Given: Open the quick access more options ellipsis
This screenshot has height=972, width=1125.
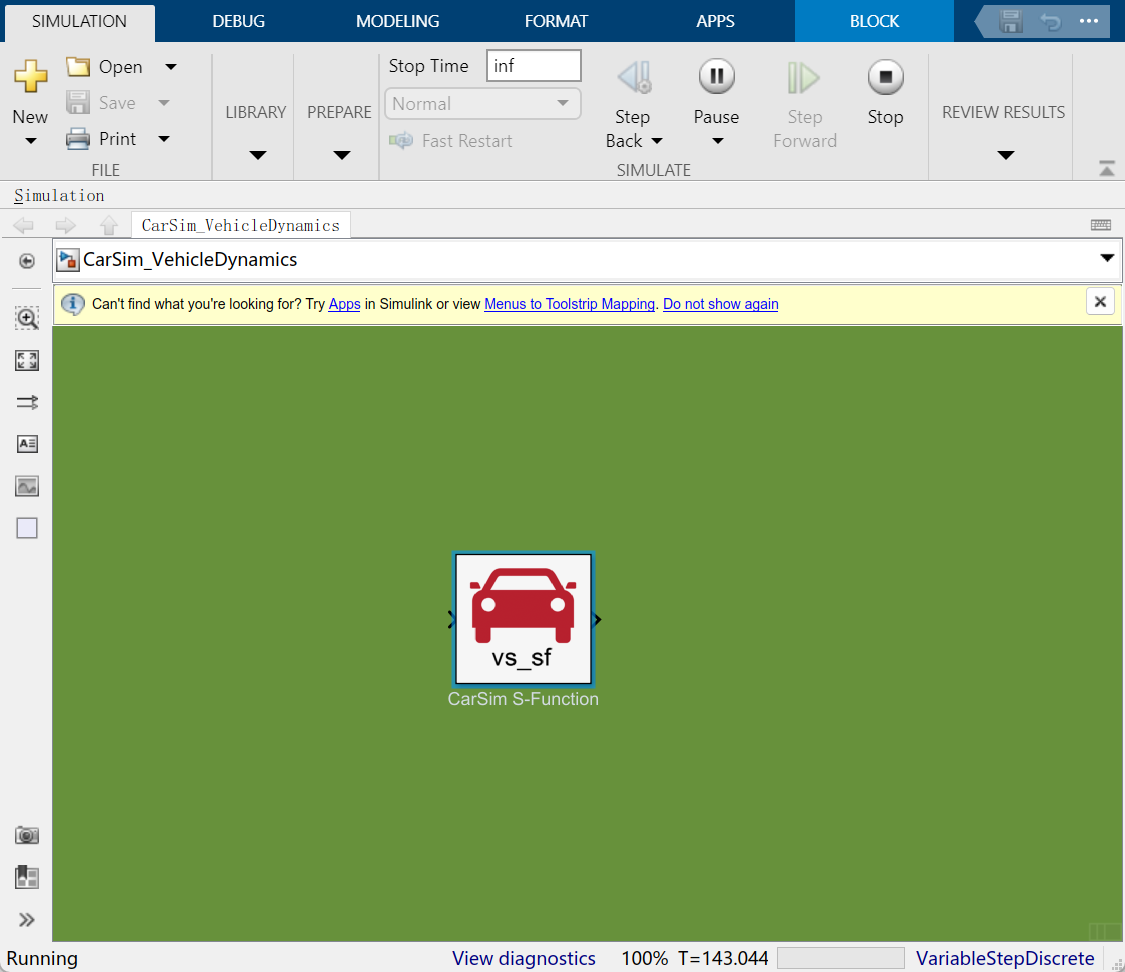Looking at the screenshot, I should pyautogui.click(x=1089, y=21).
